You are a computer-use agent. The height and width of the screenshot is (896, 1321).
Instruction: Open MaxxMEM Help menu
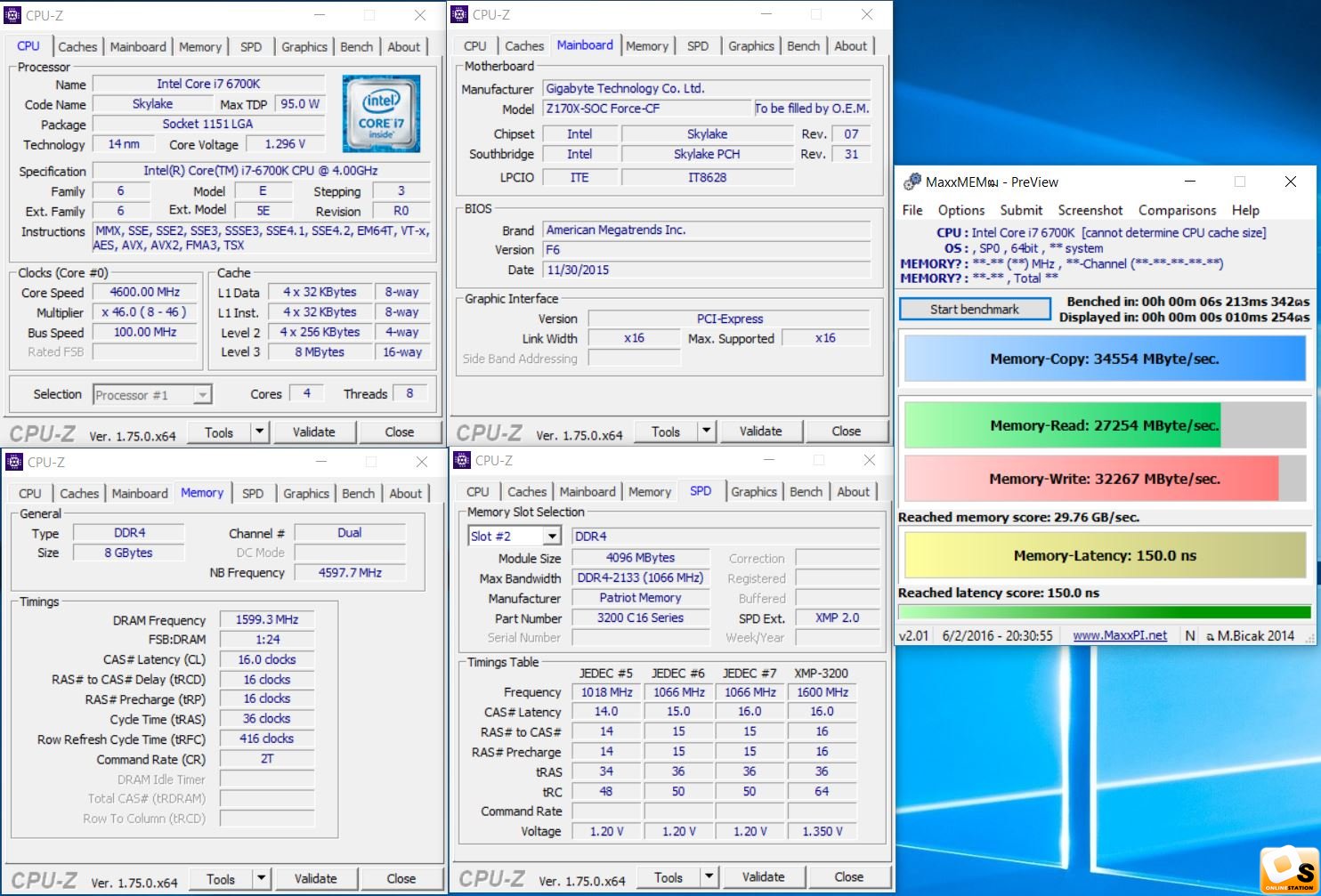click(x=1245, y=211)
